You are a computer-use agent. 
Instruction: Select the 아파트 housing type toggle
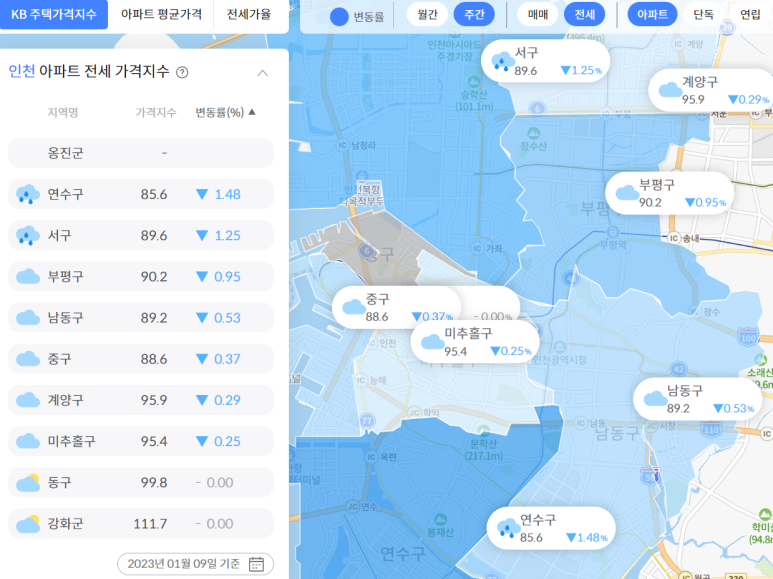652,14
